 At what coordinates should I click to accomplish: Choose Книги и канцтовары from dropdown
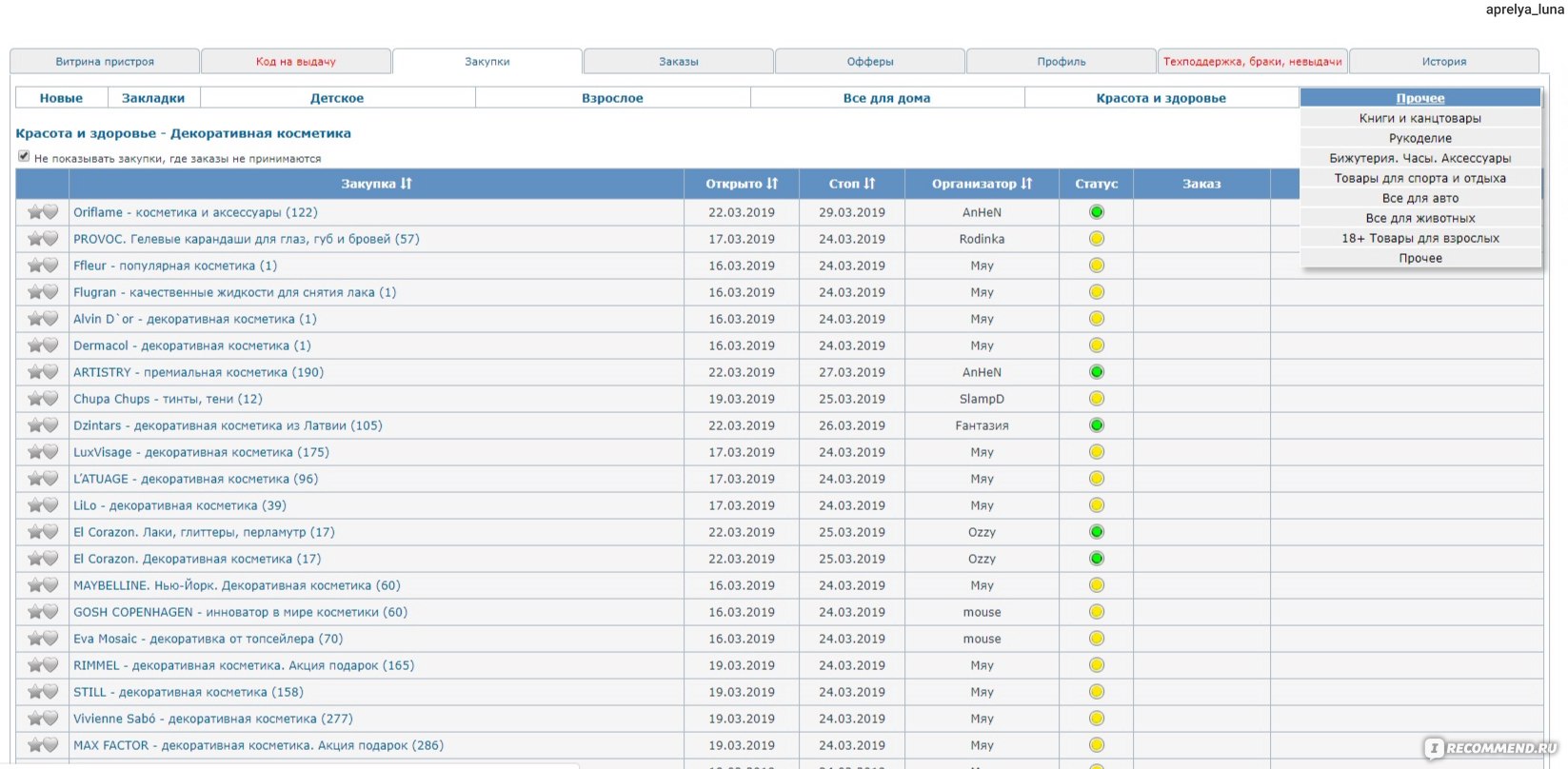[1420, 118]
